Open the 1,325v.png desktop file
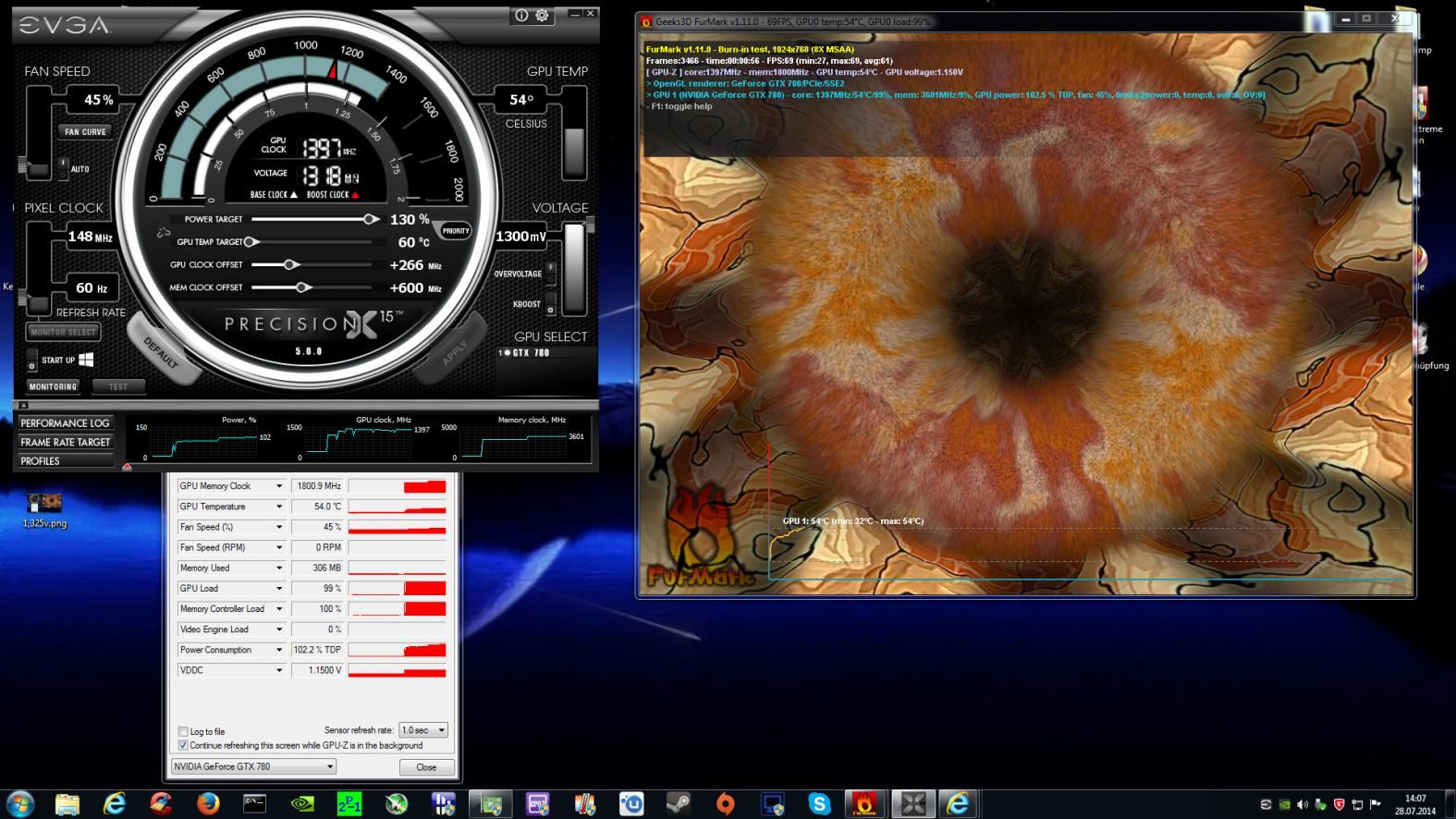 pyautogui.click(x=44, y=509)
